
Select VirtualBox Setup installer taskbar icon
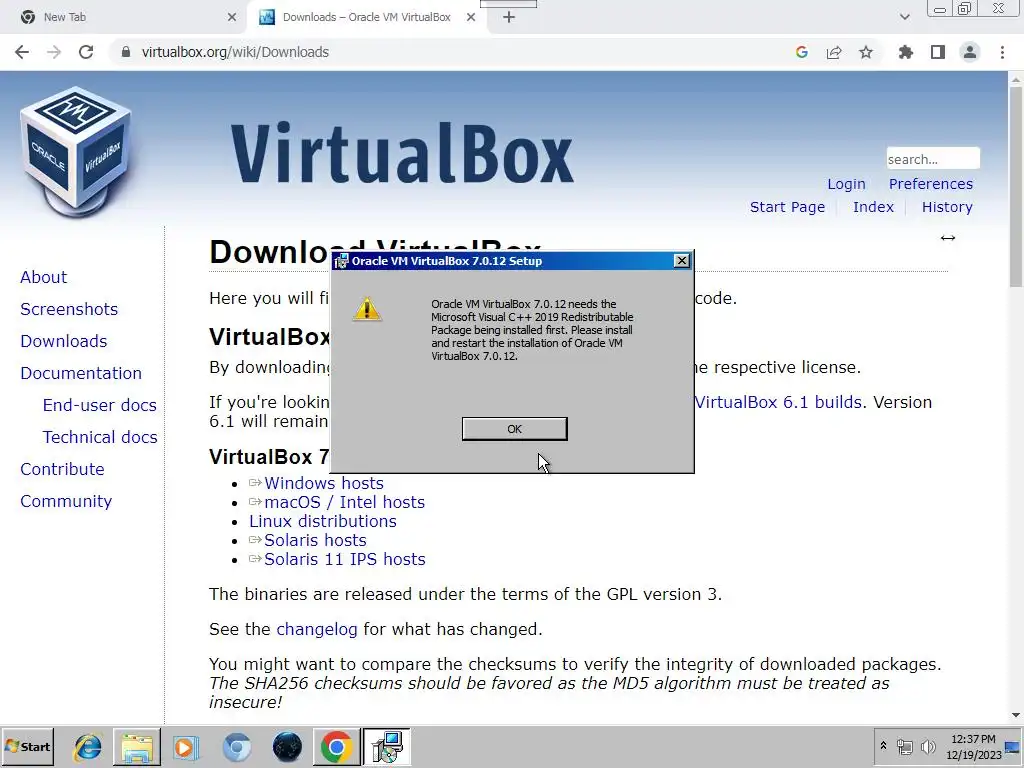387,746
